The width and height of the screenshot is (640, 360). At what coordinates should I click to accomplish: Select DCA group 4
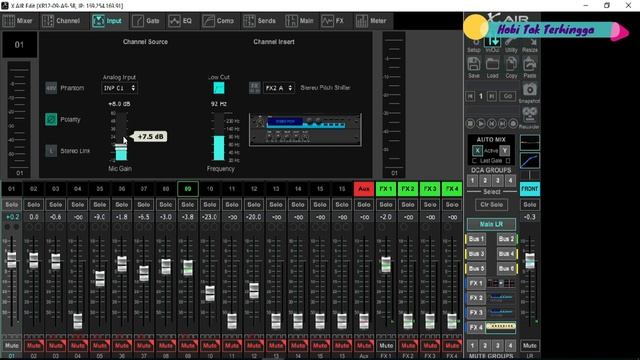click(x=510, y=180)
